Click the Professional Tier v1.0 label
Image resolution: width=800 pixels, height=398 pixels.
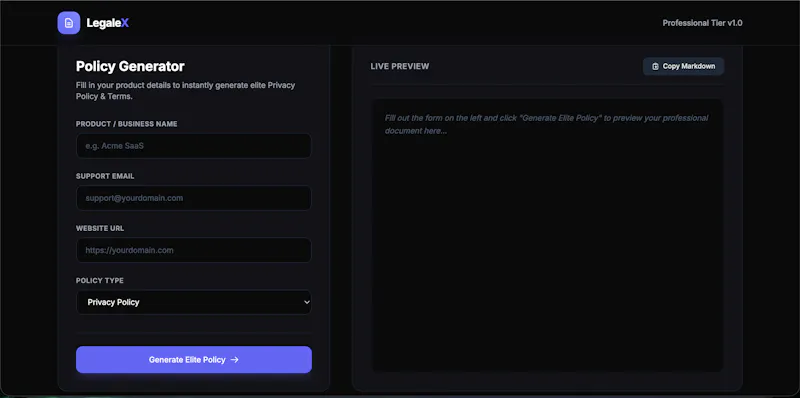(702, 23)
